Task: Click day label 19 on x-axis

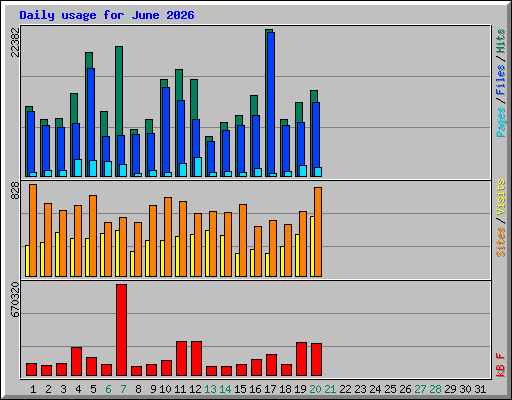Action: click(300, 389)
